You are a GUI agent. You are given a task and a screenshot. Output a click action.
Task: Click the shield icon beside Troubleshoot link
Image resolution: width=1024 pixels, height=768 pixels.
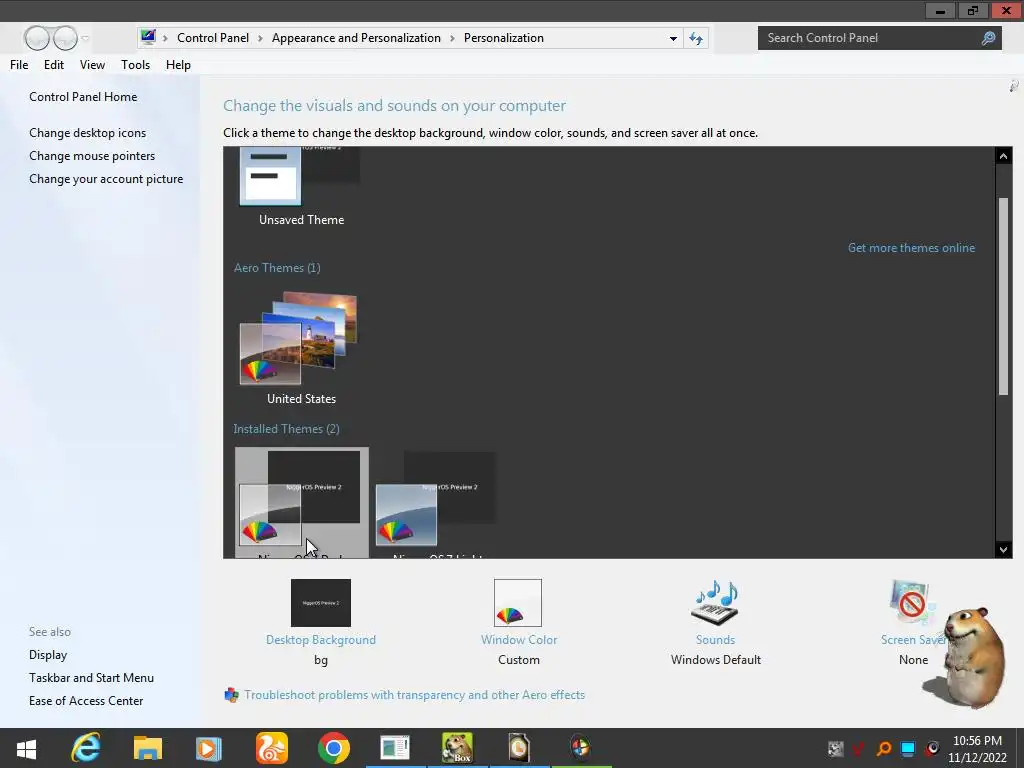(x=231, y=695)
